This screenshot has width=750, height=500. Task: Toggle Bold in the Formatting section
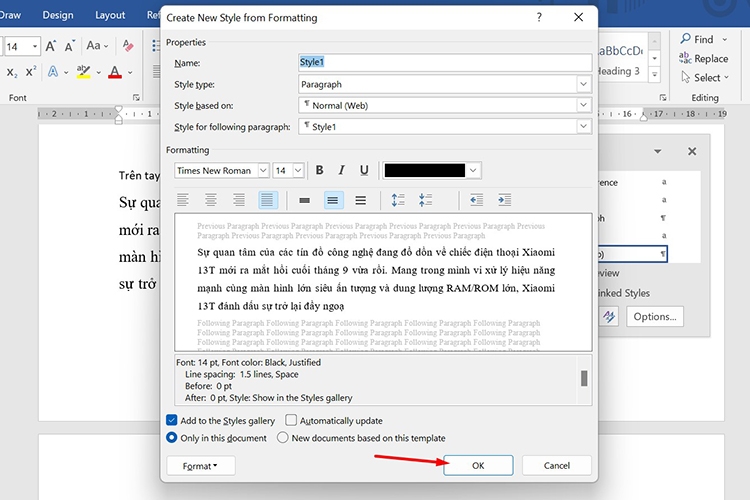click(x=320, y=170)
